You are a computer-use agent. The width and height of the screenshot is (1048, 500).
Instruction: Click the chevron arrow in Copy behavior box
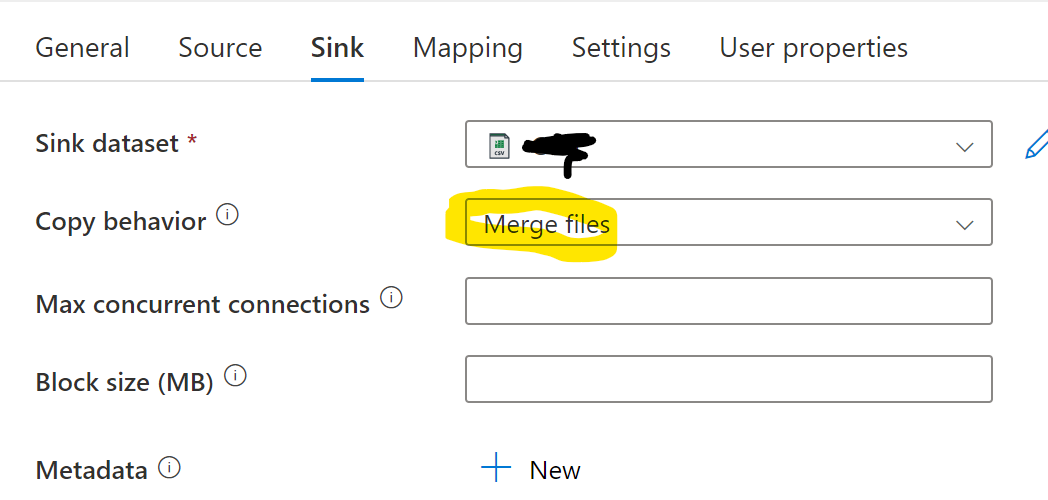tap(964, 225)
